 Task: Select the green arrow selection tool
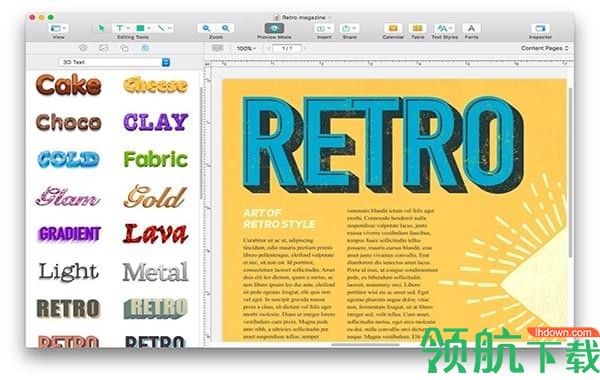click(101, 28)
